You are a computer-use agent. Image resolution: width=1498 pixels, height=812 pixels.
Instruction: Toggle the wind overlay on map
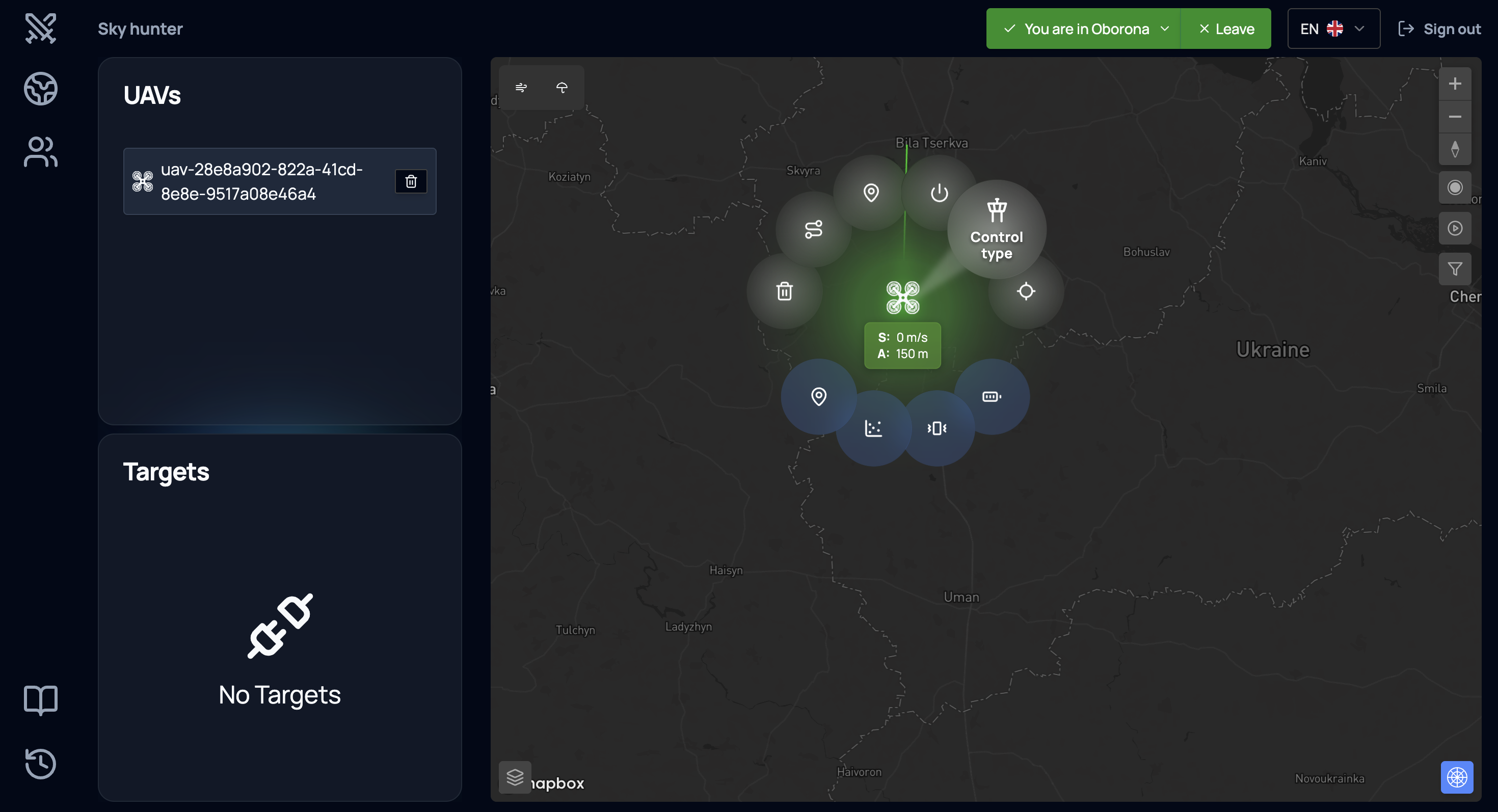pyautogui.click(x=521, y=88)
